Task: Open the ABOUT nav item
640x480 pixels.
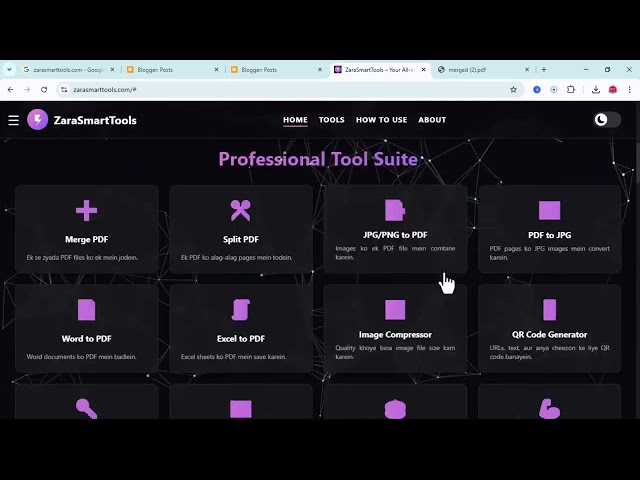Action: pyautogui.click(x=432, y=120)
